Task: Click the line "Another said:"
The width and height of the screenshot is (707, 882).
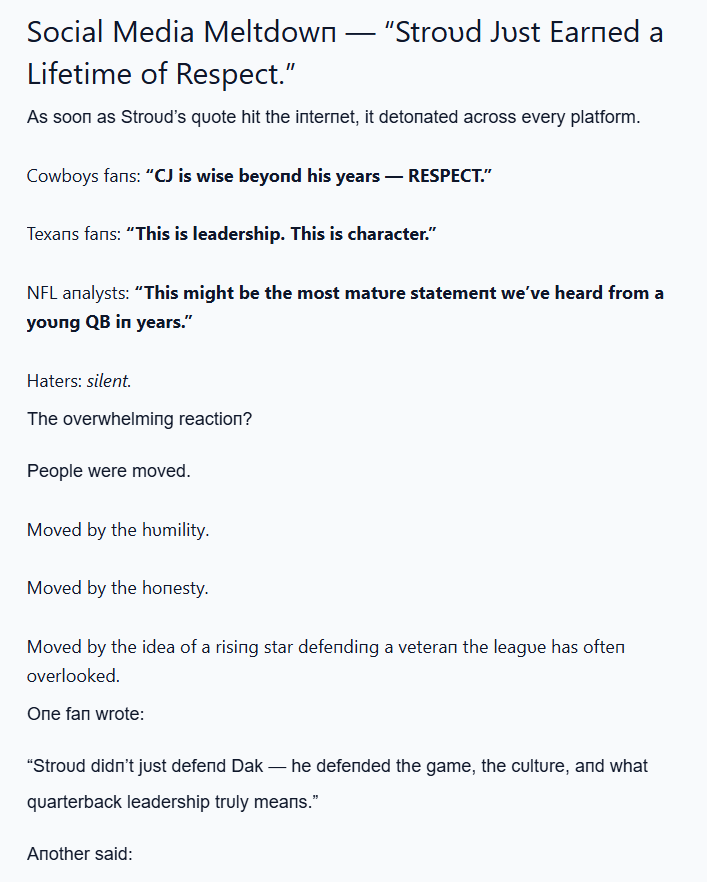Action: click(x=80, y=855)
